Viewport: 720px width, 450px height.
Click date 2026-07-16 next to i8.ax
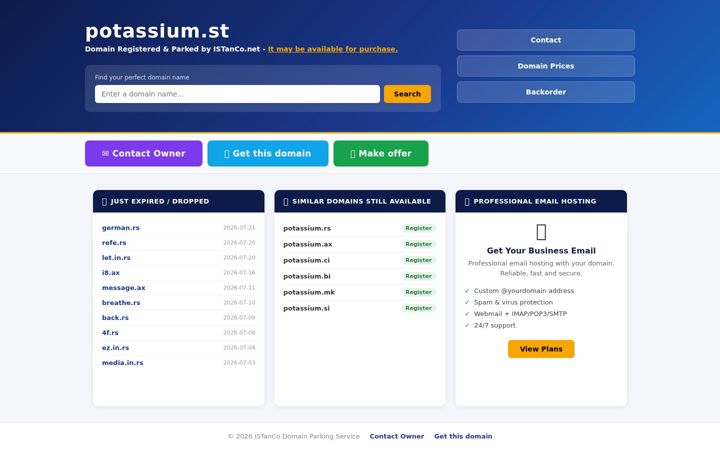pos(239,273)
